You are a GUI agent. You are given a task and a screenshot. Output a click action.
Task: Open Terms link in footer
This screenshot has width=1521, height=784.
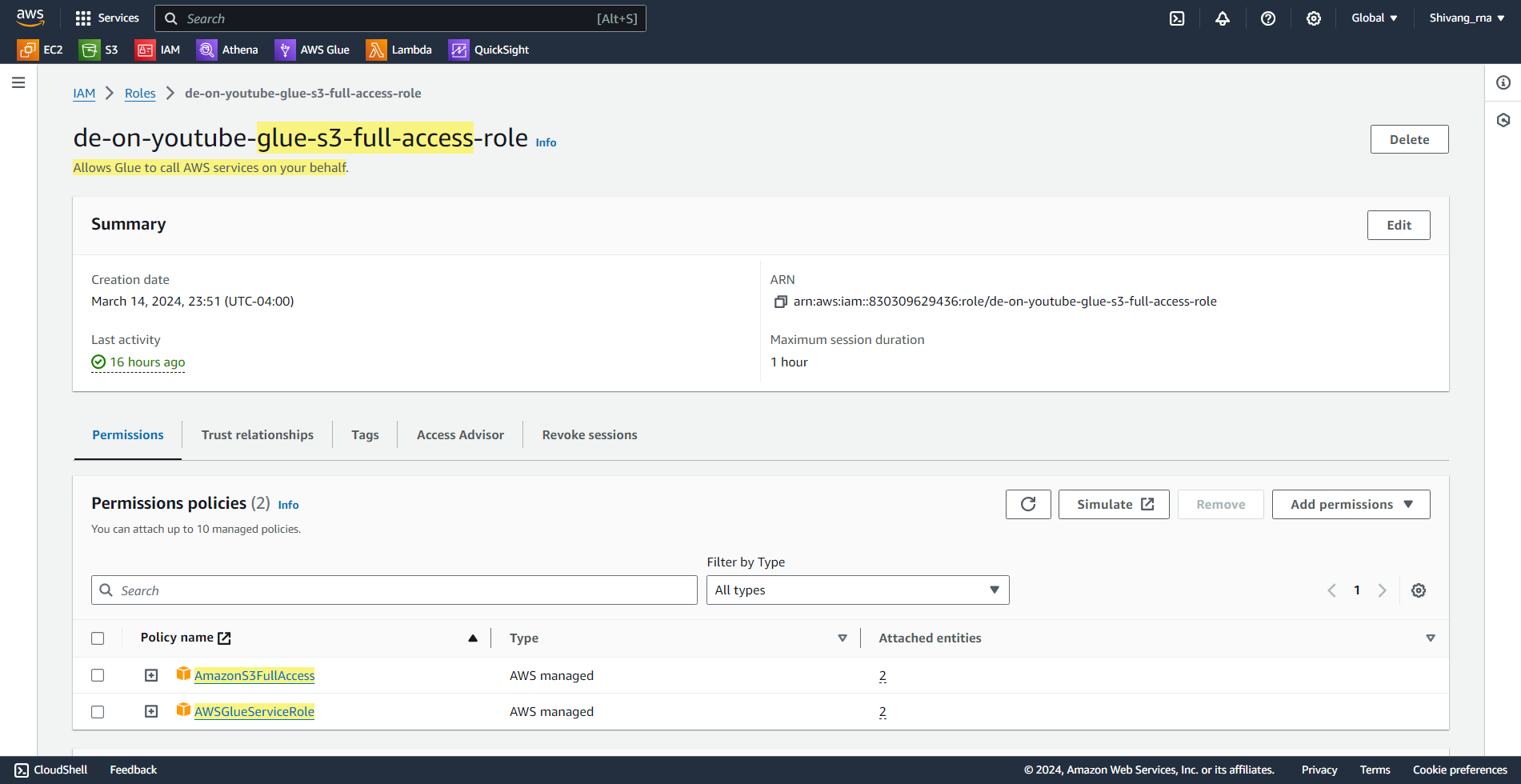point(1375,770)
